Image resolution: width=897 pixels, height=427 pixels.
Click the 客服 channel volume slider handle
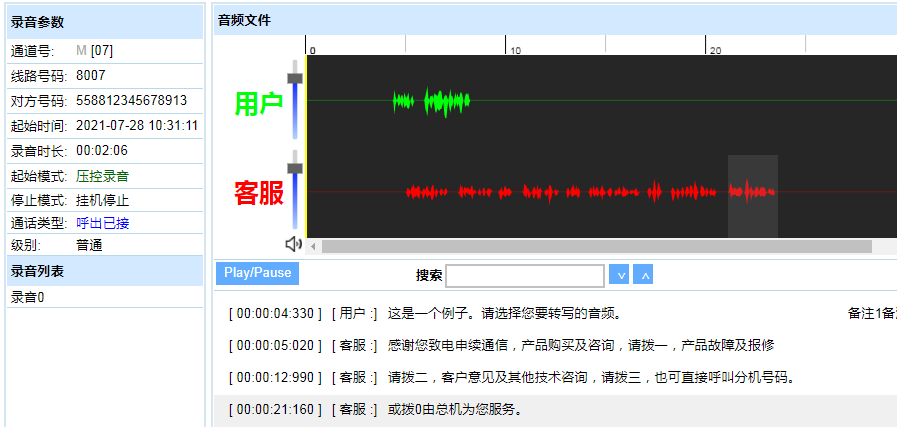pyautogui.click(x=295, y=168)
